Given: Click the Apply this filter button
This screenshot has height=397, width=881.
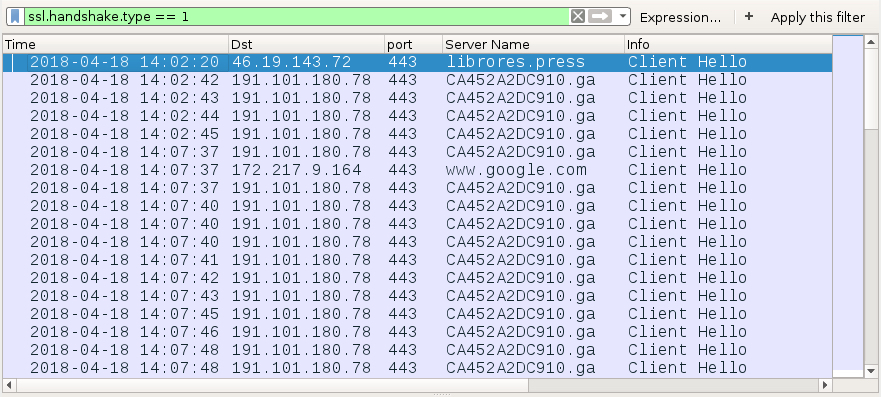Looking at the screenshot, I should click(x=818, y=17).
